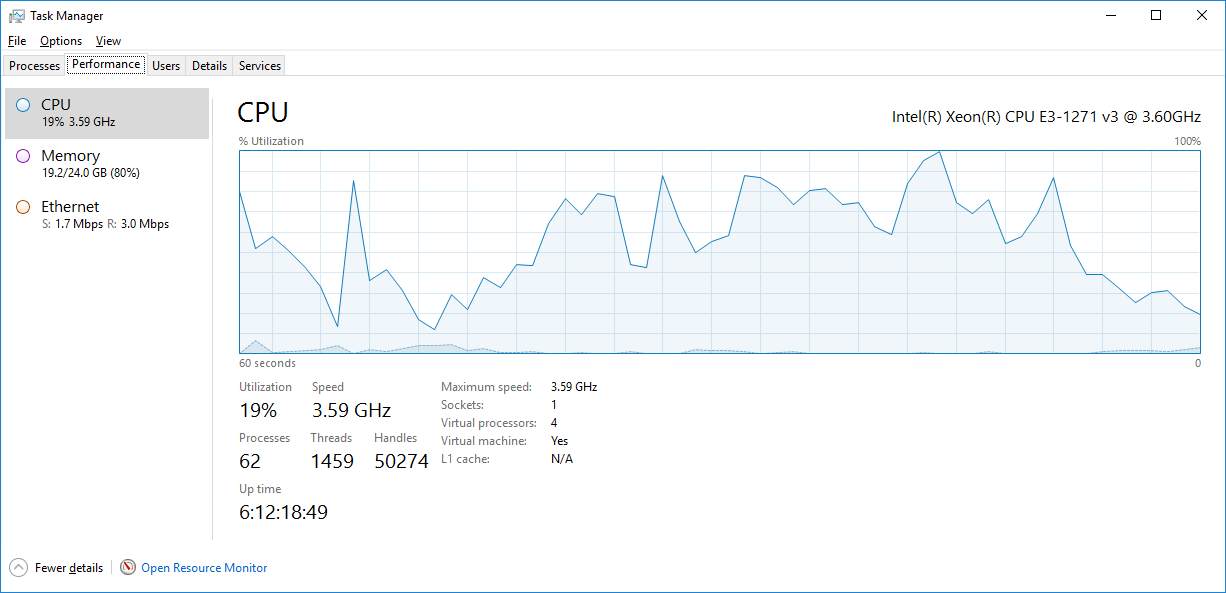Switch to the Details tab
Viewport: 1226px width, 593px height.
(x=209, y=66)
